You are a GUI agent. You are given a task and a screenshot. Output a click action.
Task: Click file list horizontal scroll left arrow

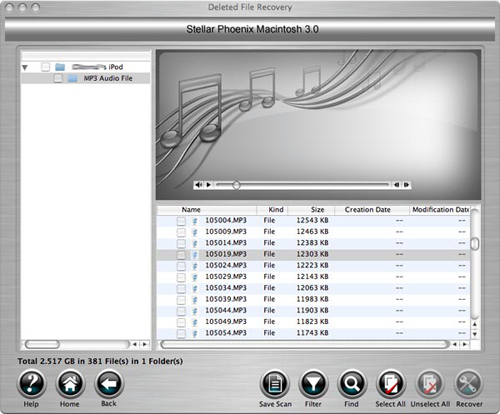point(455,344)
